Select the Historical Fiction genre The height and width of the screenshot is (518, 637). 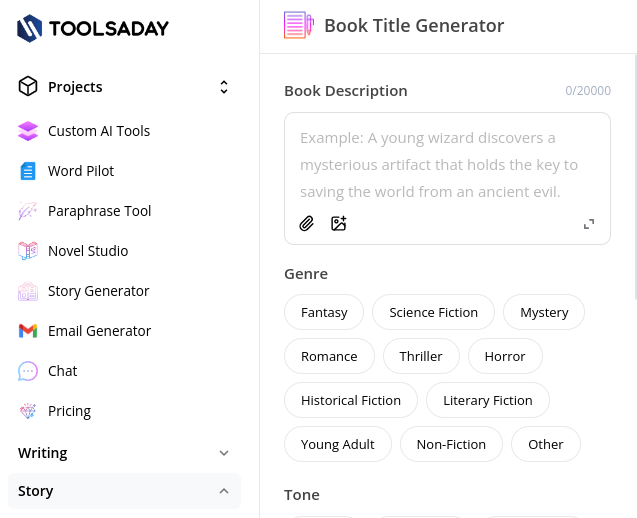(x=351, y=400)
